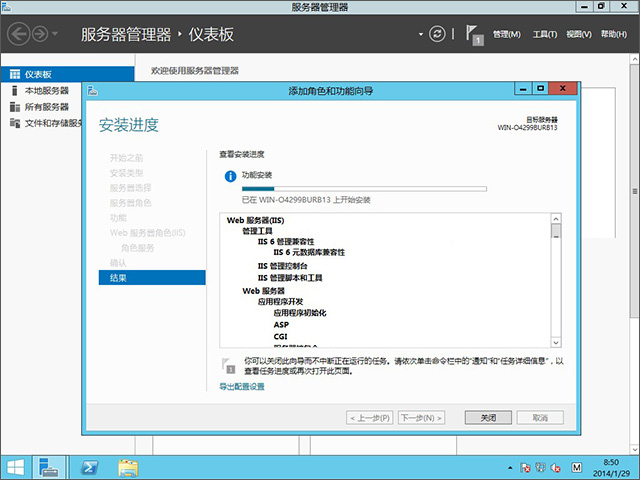640x480 pixels.
Task: Click the install list scroll up arrow
Action: point(556,218)
